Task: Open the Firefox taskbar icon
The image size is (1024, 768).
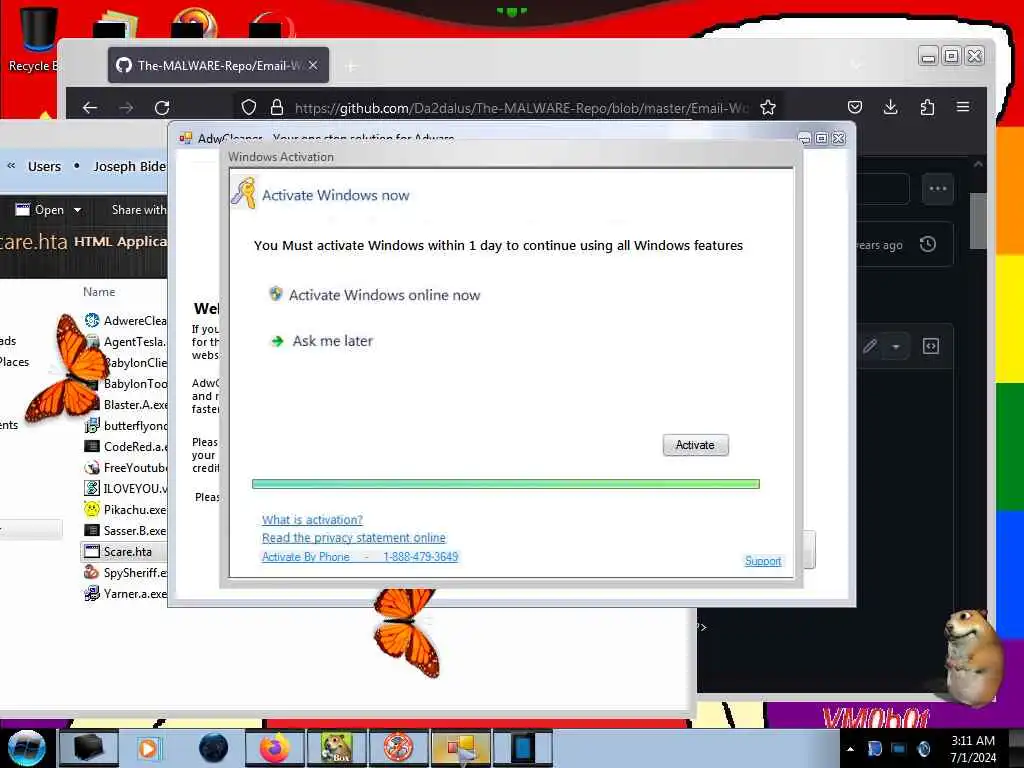Action: [x=275, y=748]
